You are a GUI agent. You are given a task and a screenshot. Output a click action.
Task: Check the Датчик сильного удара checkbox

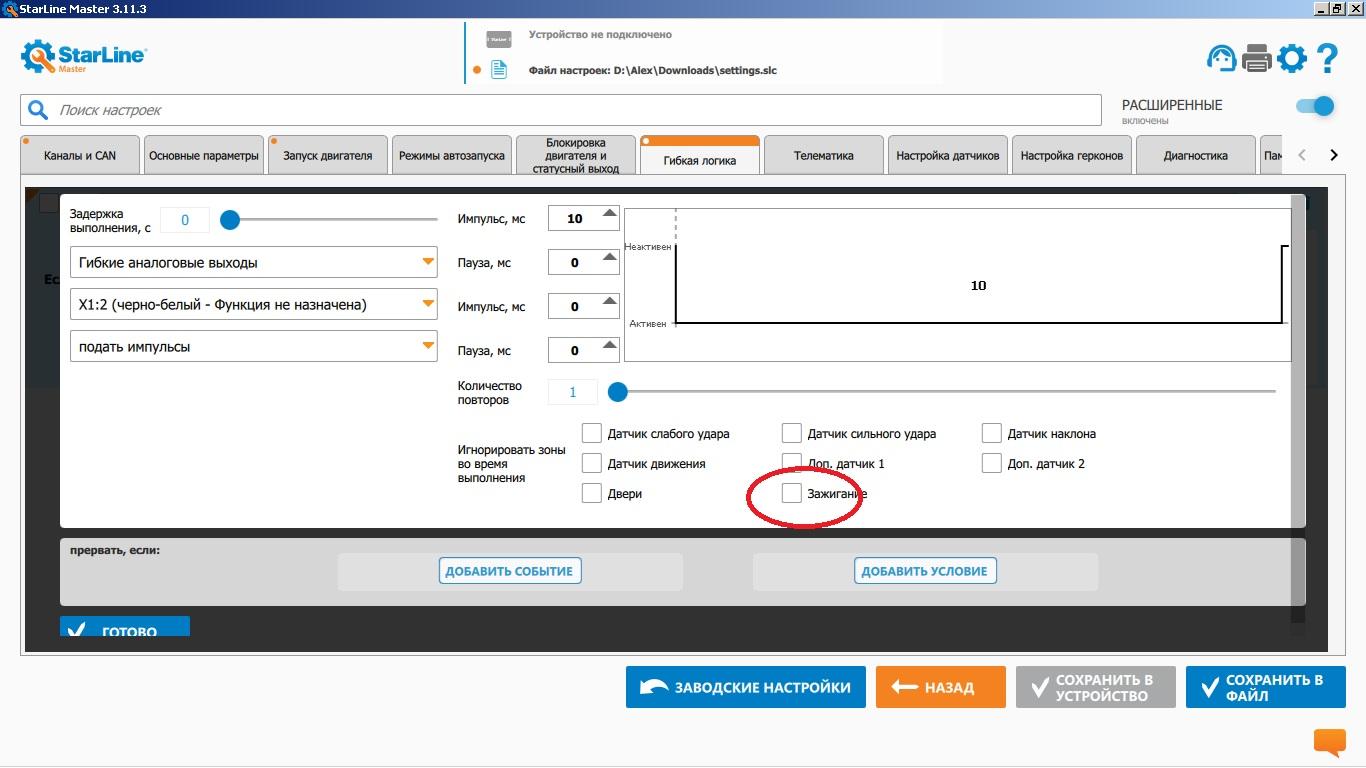click(791, 433)
